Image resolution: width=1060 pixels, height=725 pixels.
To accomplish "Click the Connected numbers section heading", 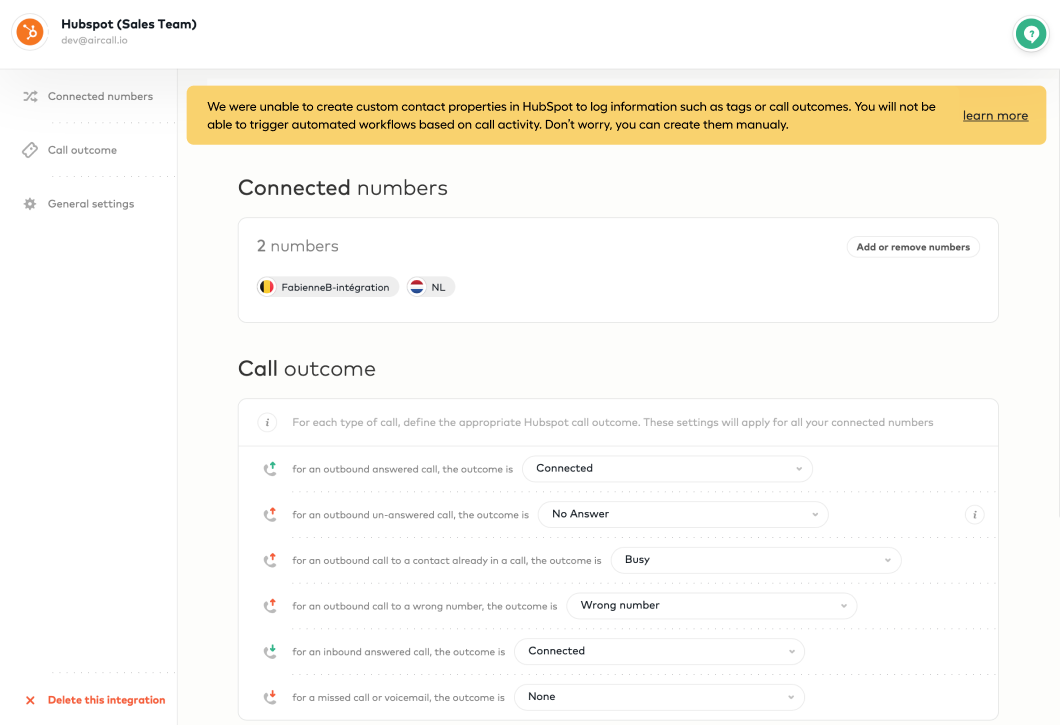I will 343,188.
